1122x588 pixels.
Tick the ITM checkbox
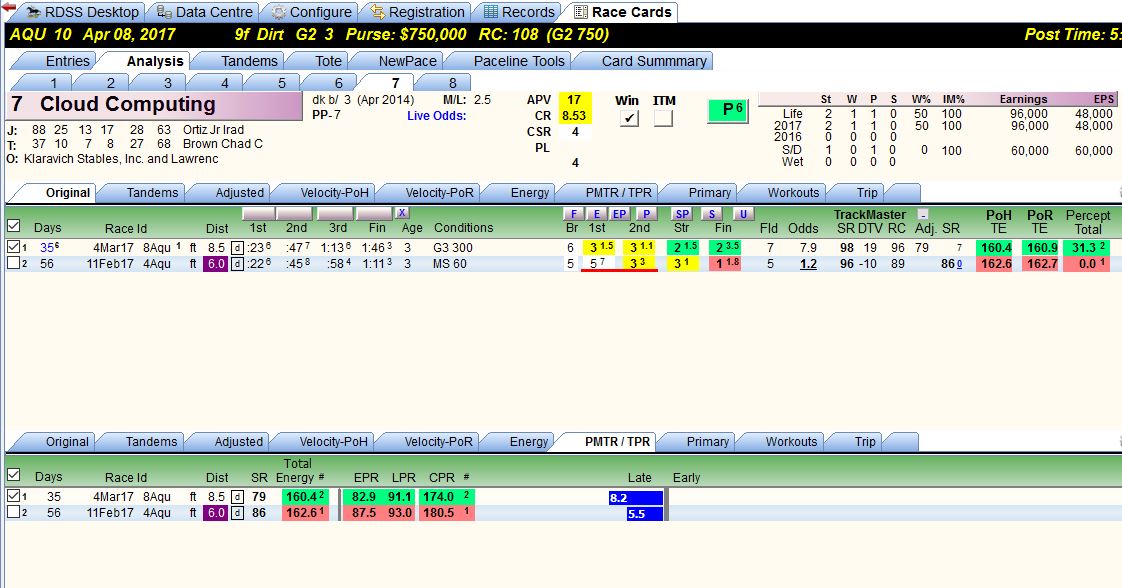point(663,118)
